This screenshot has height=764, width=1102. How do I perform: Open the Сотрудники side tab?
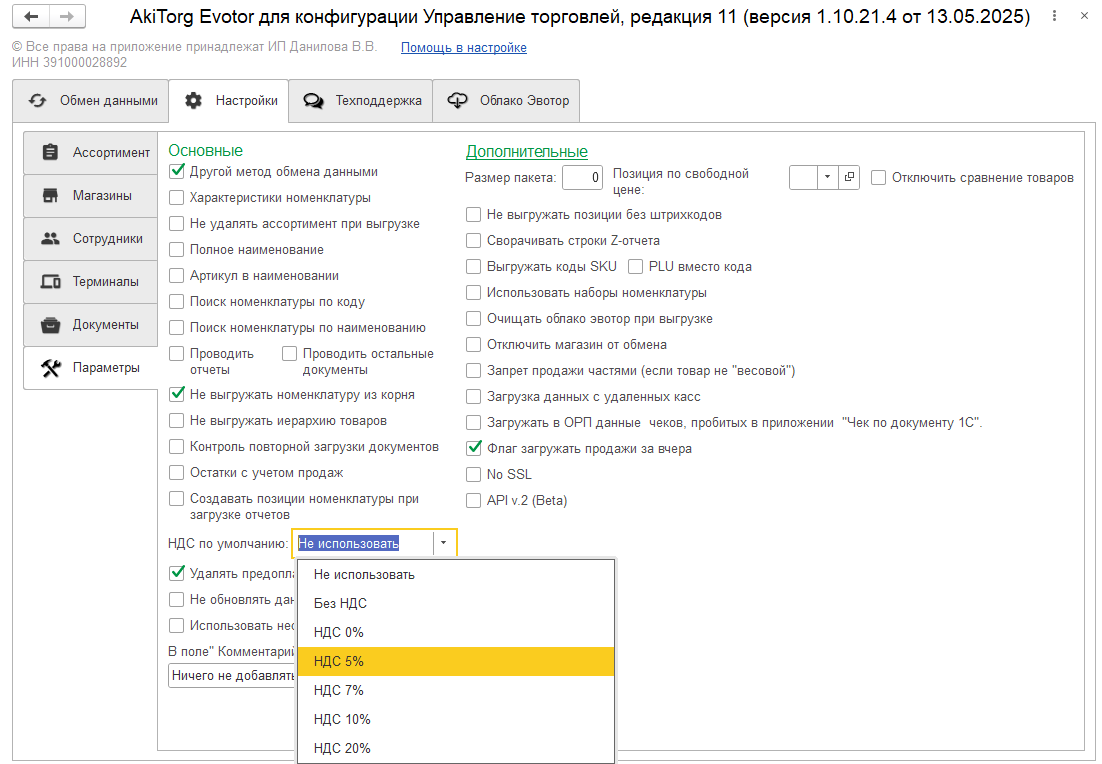(90, 239)
